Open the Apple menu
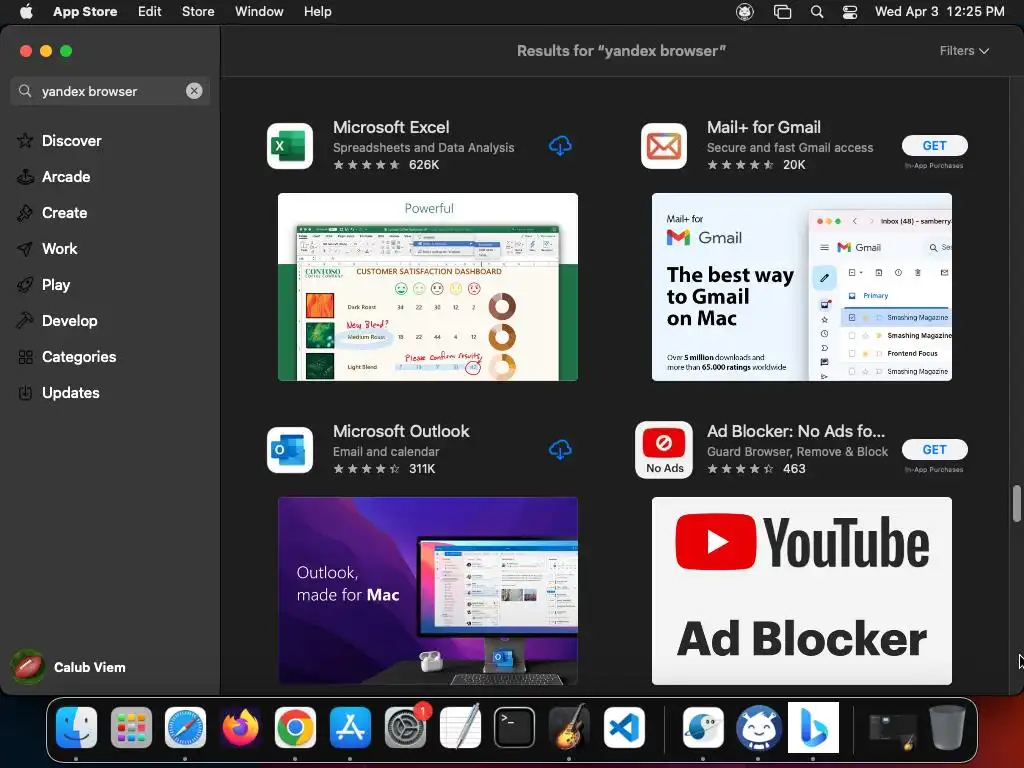 tap(26, 12)
